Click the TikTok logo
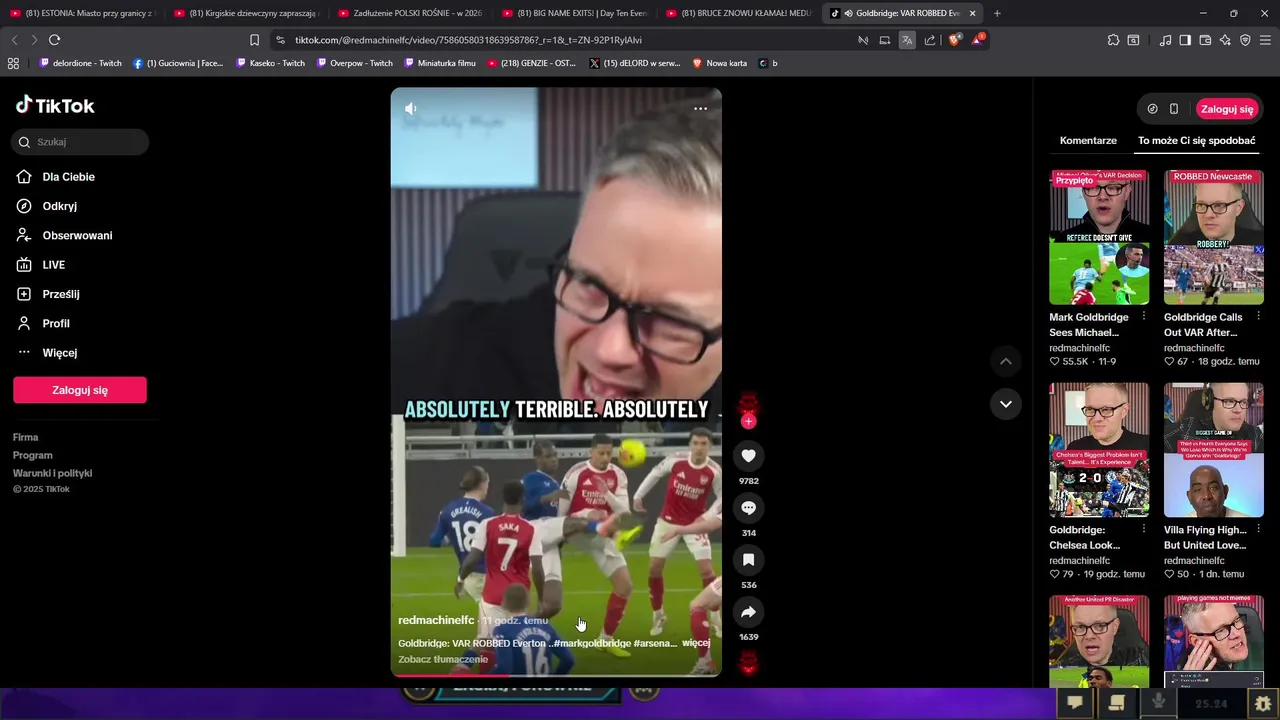The height and width of the screenshot is (720, 1280). tap(55, 105)
